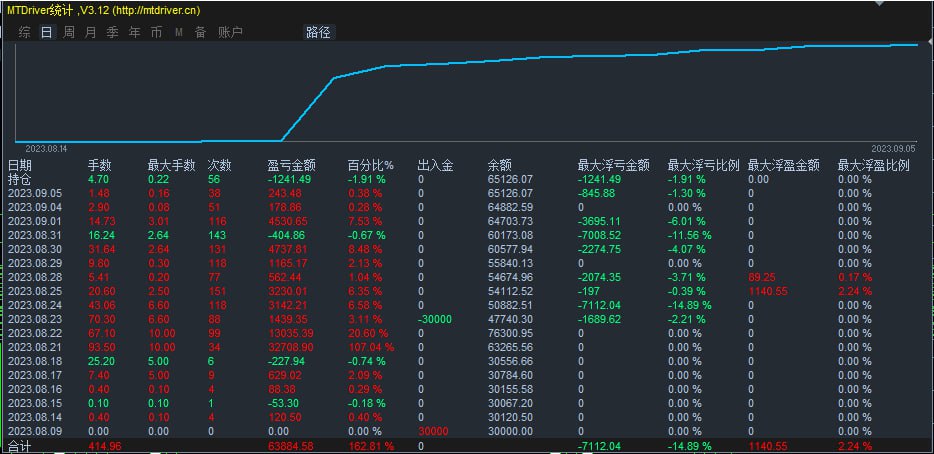Click the 余额 column header
The width and height of the screenshot is (934, 454).
pyautogui.click(x=499, y=166)
